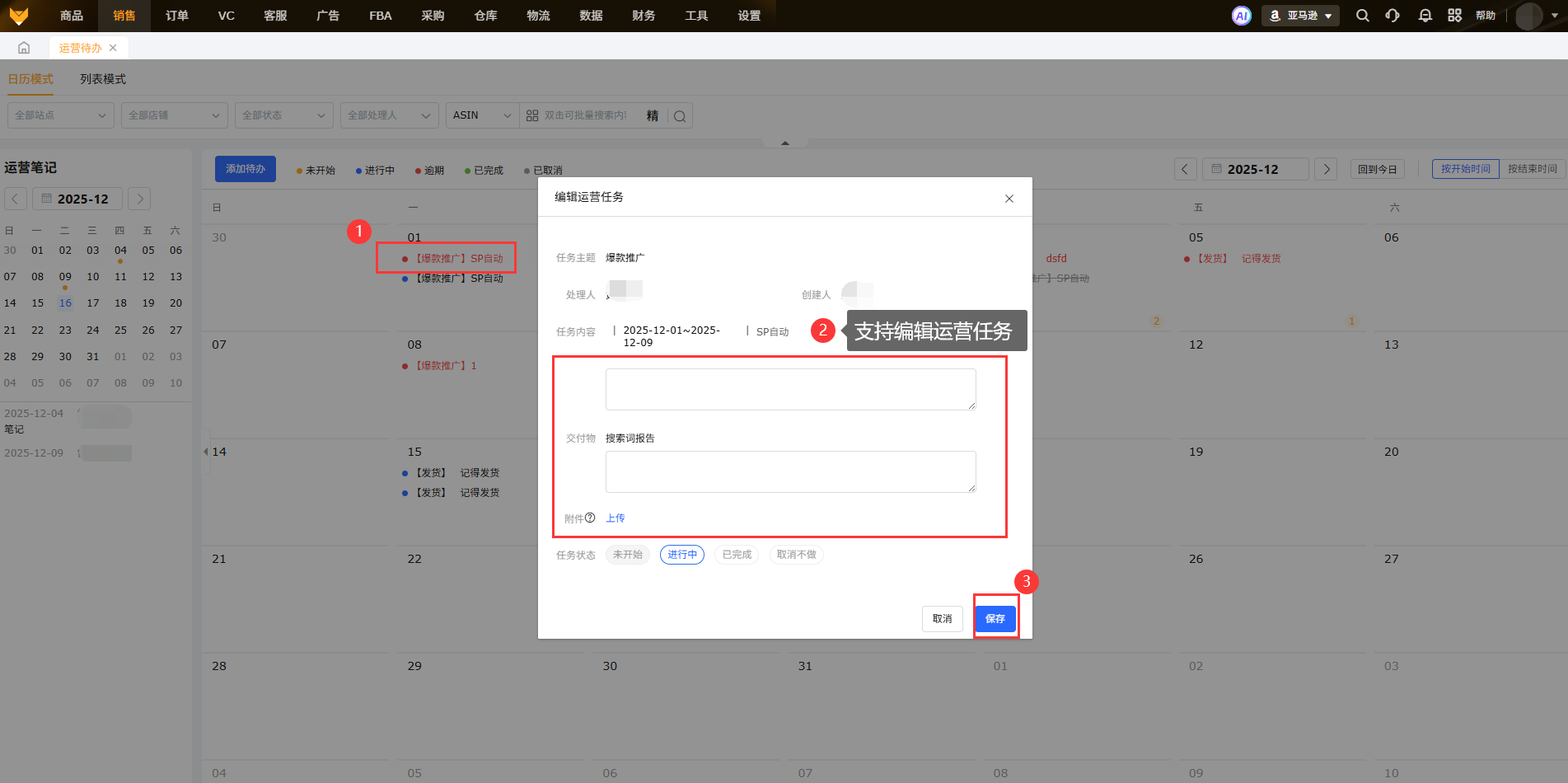Open the 数据 menu
The height and width of the screenshot is (783, 1568).
coord(591,16)
